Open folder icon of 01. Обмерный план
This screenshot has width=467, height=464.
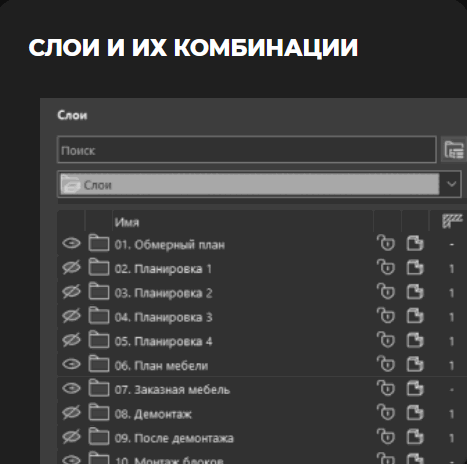coord(99,243)
